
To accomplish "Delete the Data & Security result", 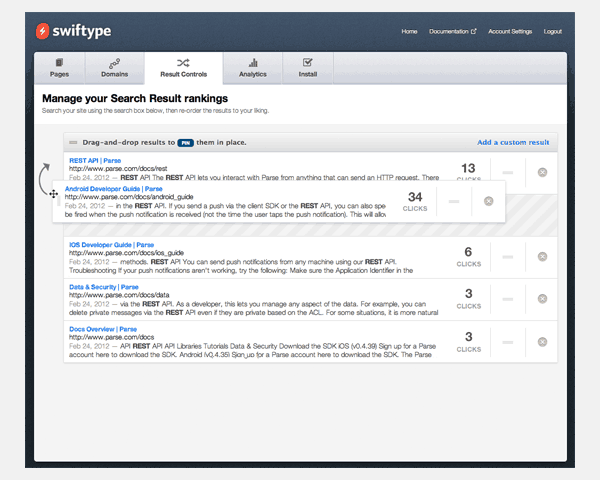I will point(542,299).
